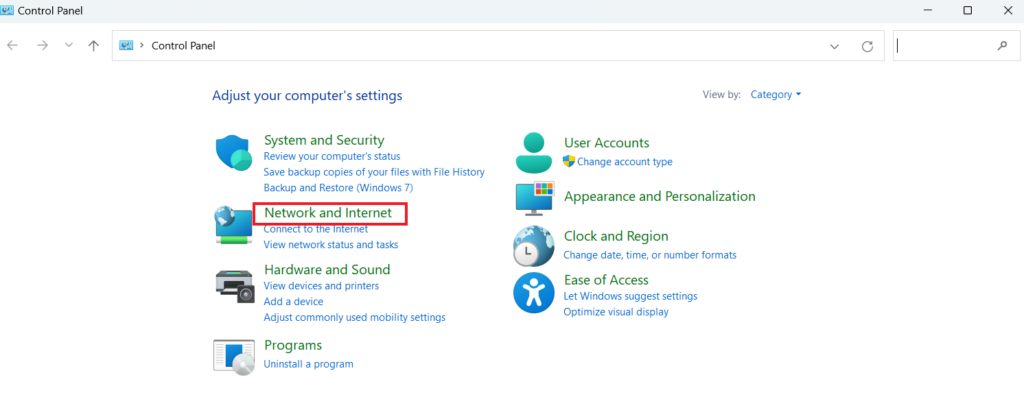Open User Accounts category

[607, 142]
